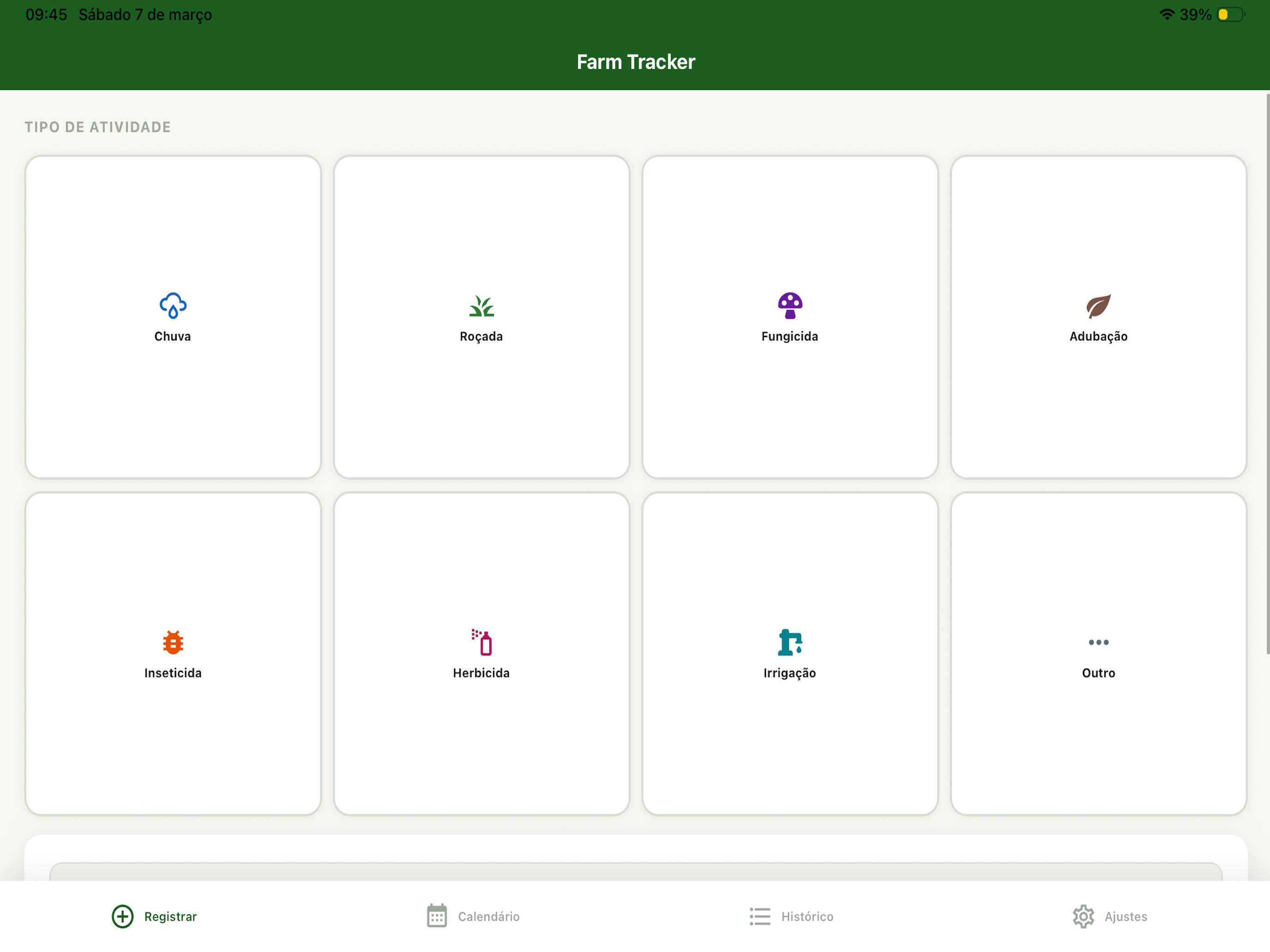Viewport: 1270px width, 952px height.
Task: Tap the Herbicida label
Action: (481, 673)
